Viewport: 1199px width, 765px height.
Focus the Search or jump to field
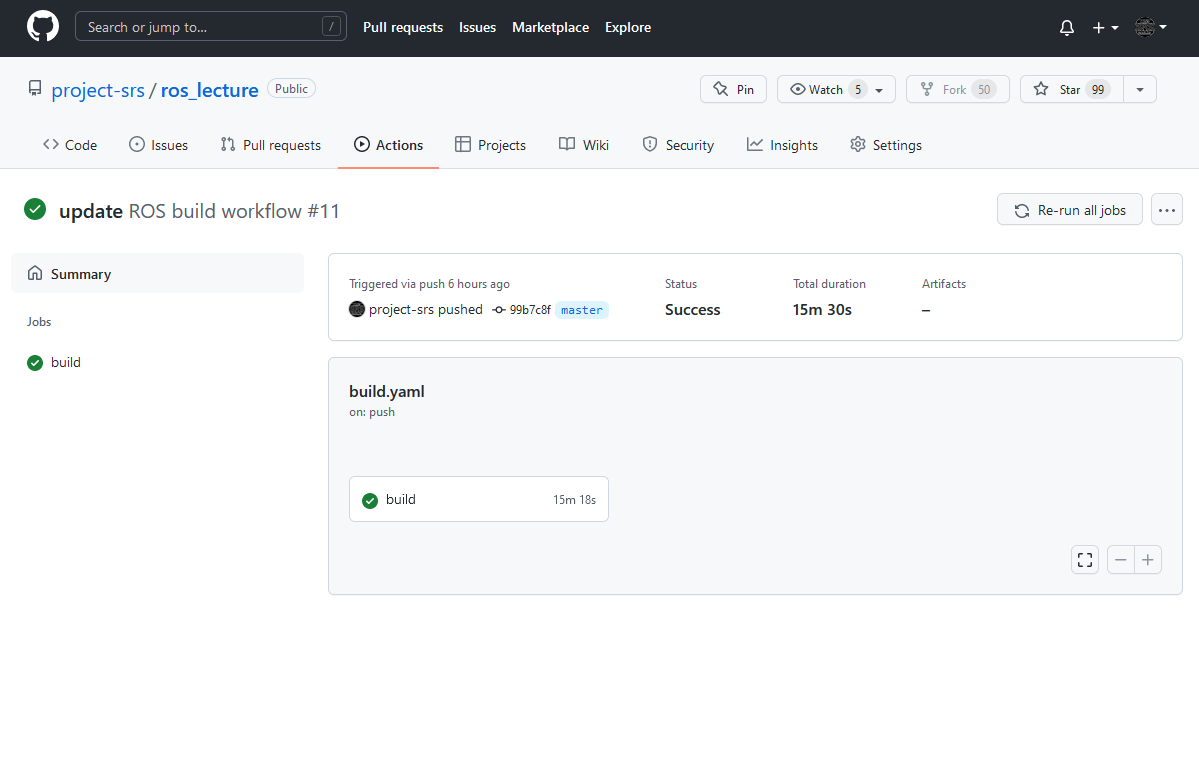point(210,27)
